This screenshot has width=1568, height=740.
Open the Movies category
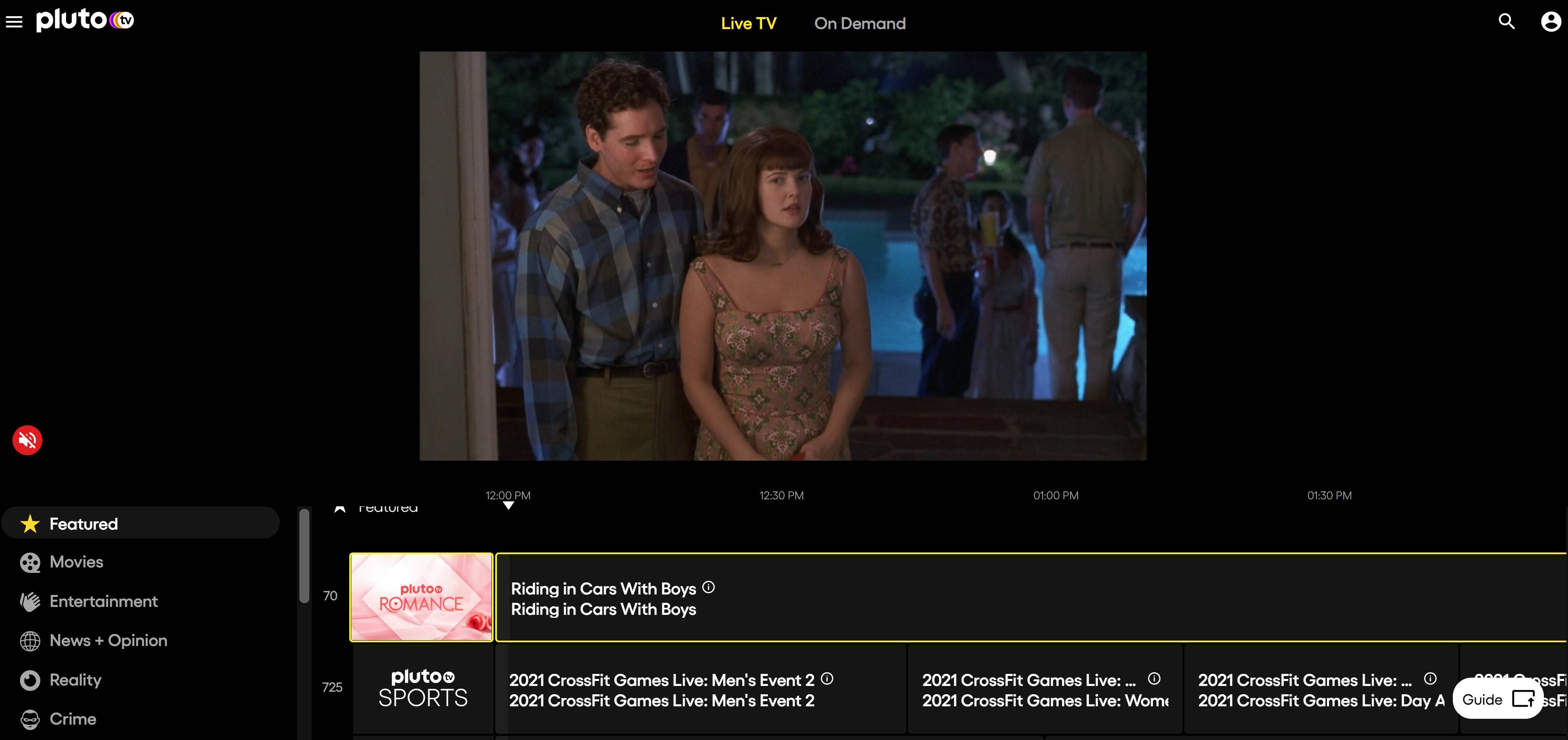tap(76, 562)
